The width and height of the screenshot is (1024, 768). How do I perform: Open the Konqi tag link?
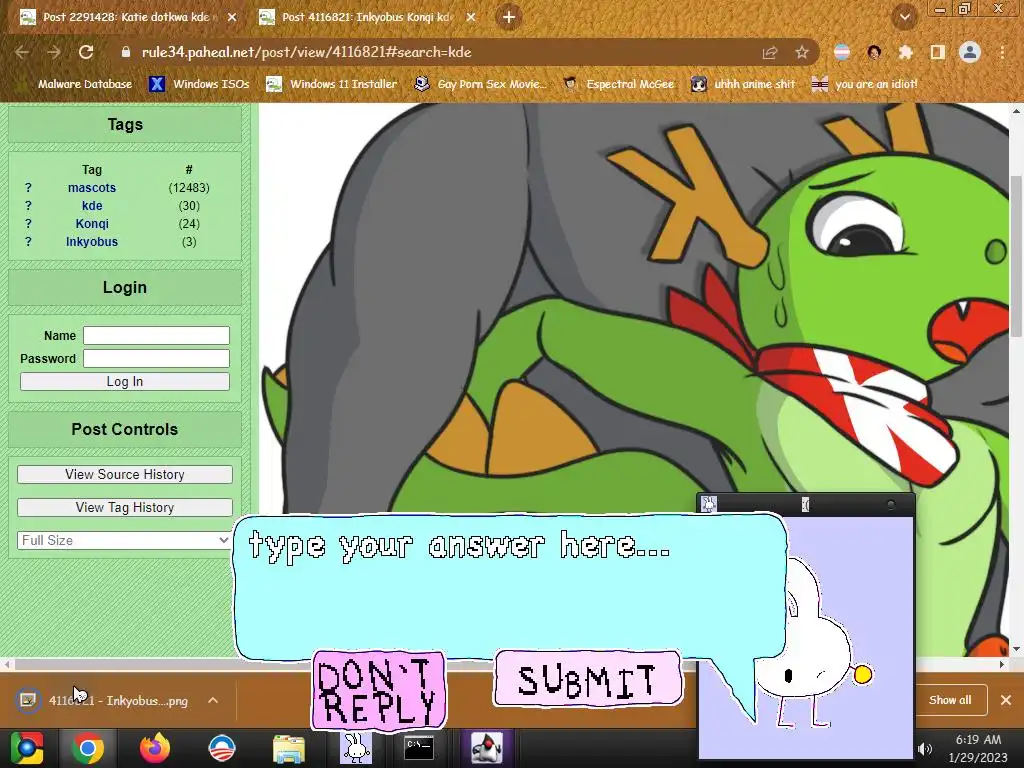click(91, 223)
